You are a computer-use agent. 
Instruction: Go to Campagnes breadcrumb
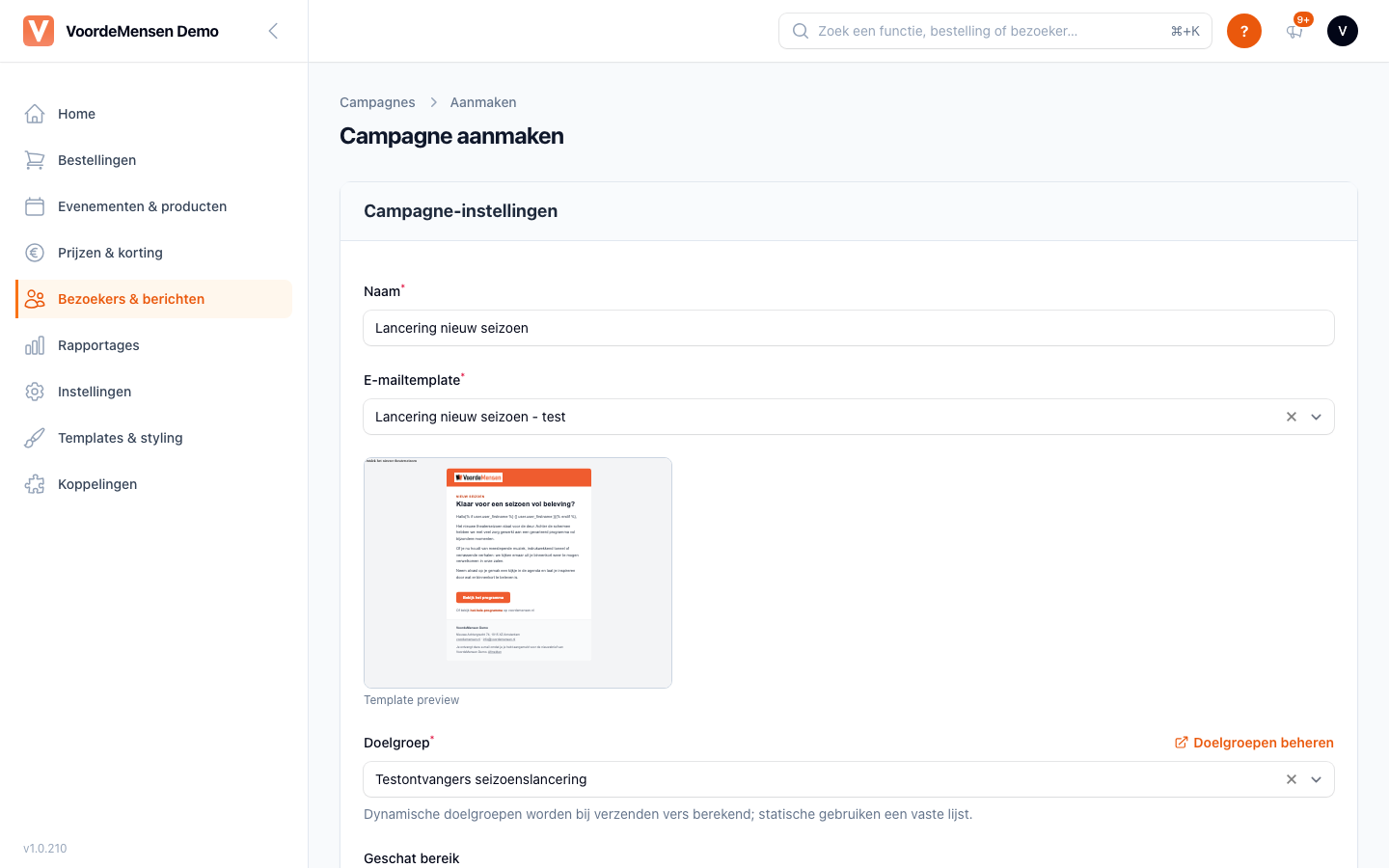click(377, 102)
